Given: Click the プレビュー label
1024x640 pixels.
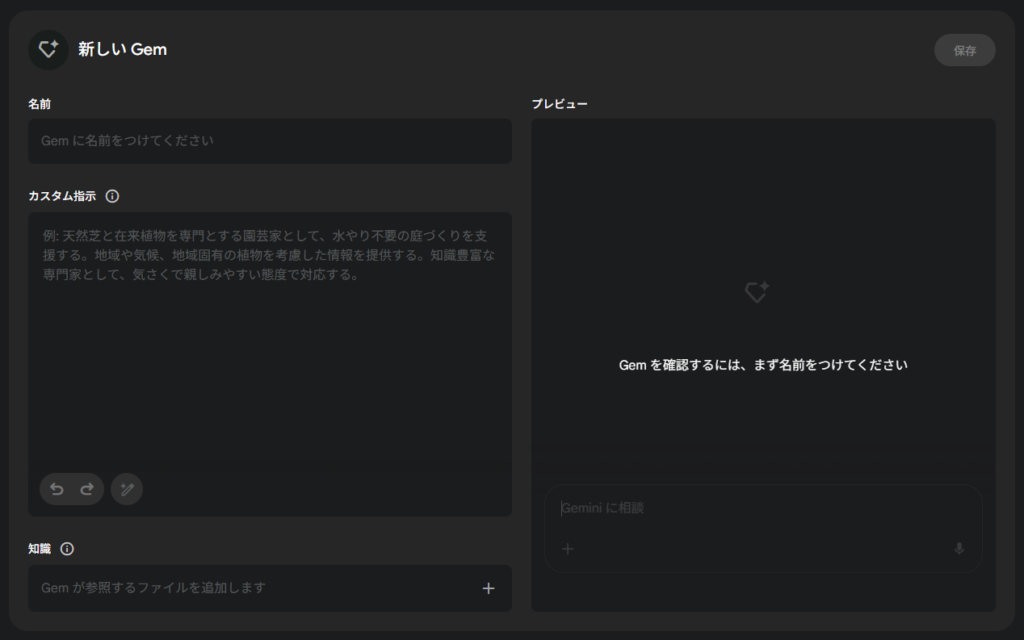Looking at the screenshot, I should coord(560,104).
